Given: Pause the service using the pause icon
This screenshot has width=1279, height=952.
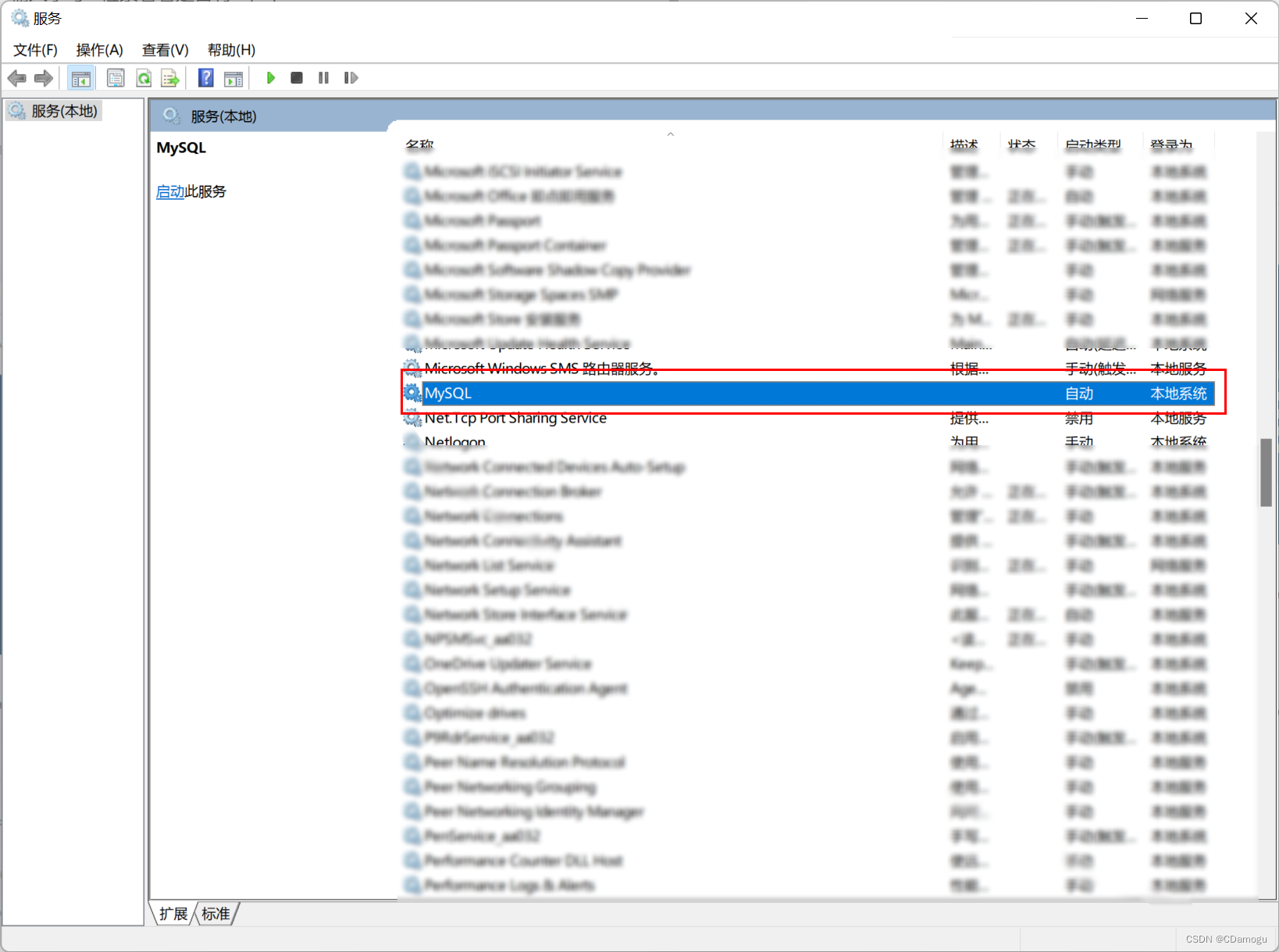Looking at the screenshot, I should click(323, 77).
